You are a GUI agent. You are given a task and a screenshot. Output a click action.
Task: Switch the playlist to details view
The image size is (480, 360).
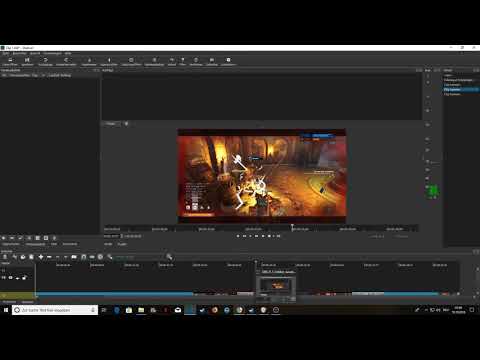tap(29, 238)
